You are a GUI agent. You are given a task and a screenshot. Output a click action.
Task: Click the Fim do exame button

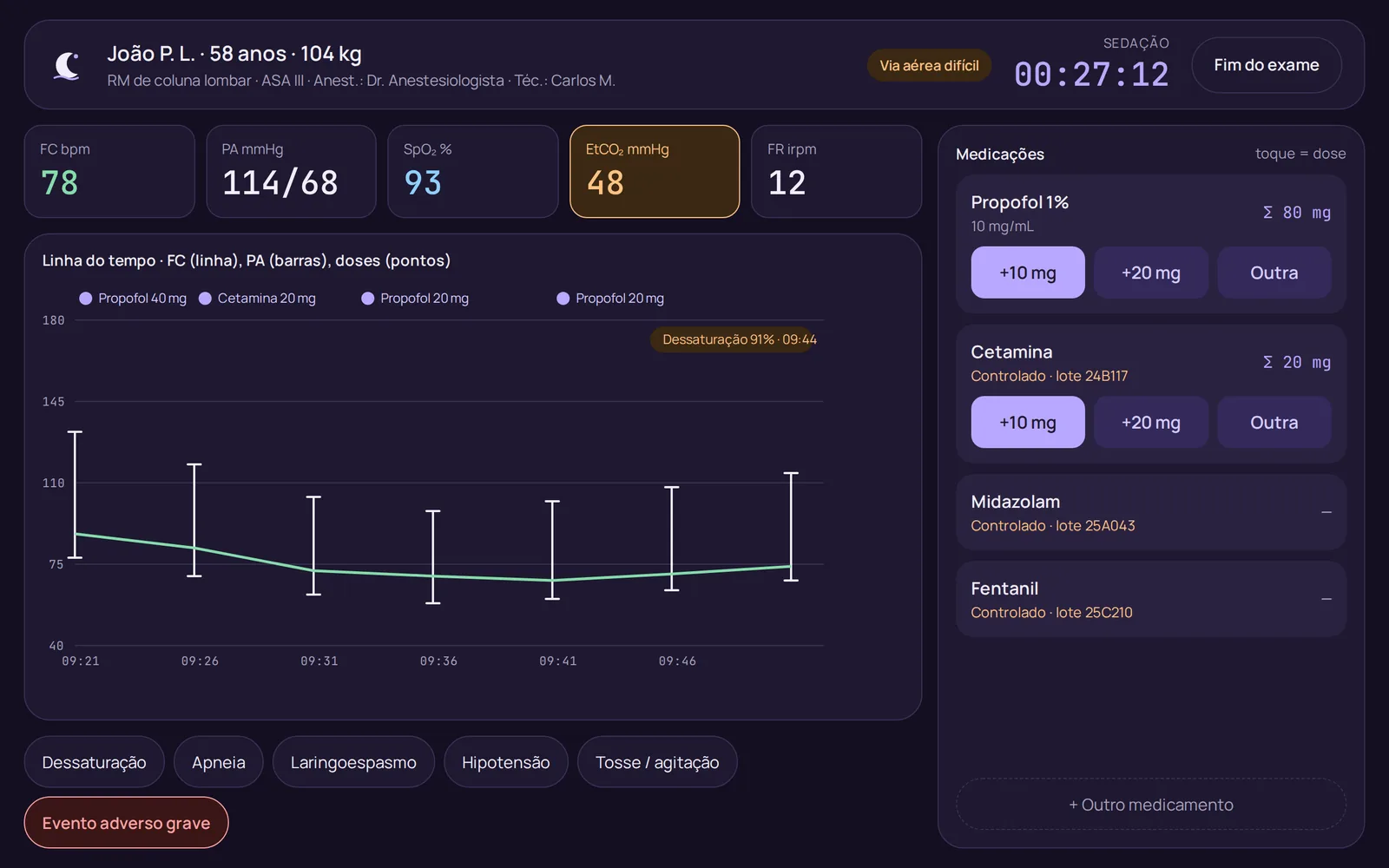[1267, 65]
